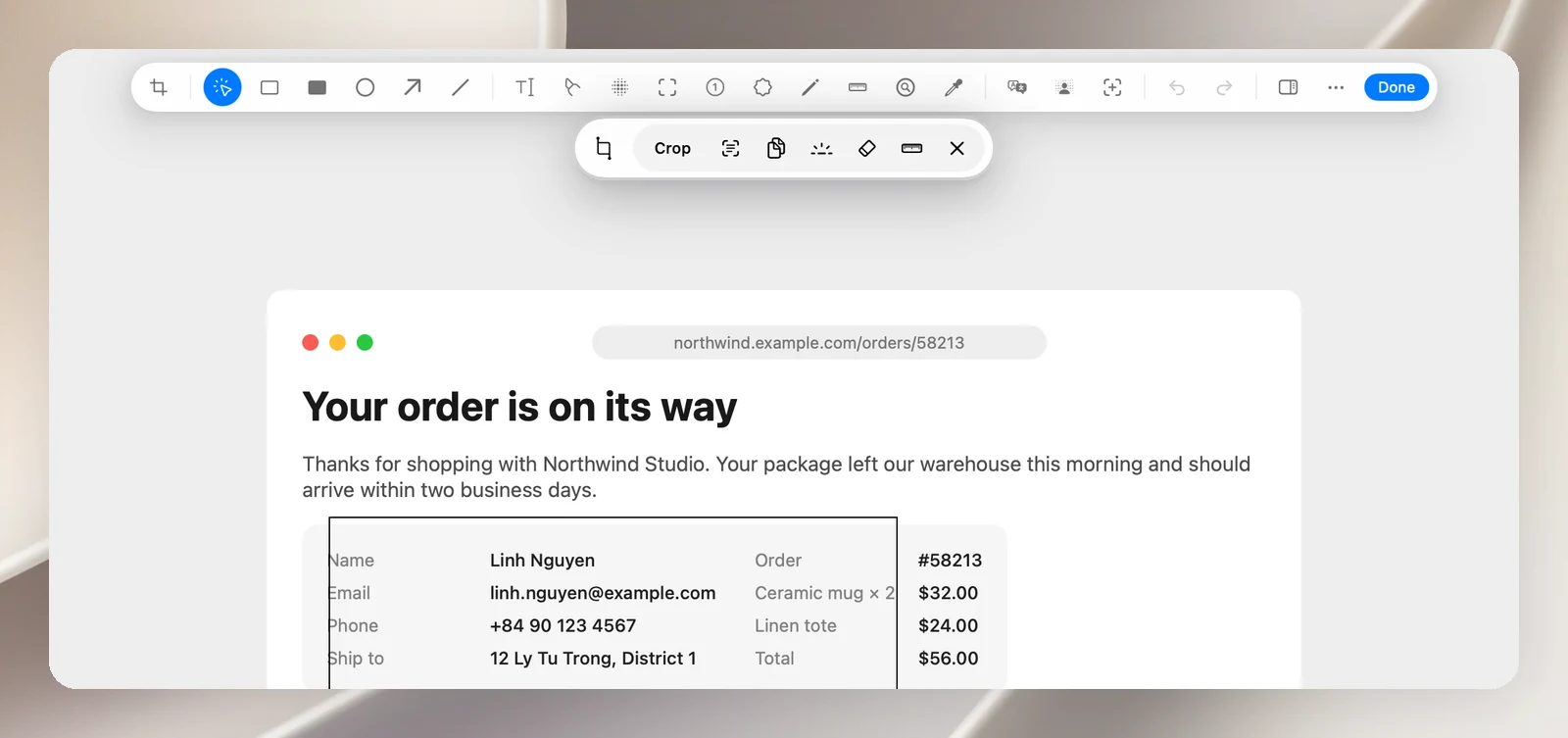The width and height of the screenshot is (1568, 738).
Task: Deselect the active blue smart-select cursor tool
Action: 222,87
